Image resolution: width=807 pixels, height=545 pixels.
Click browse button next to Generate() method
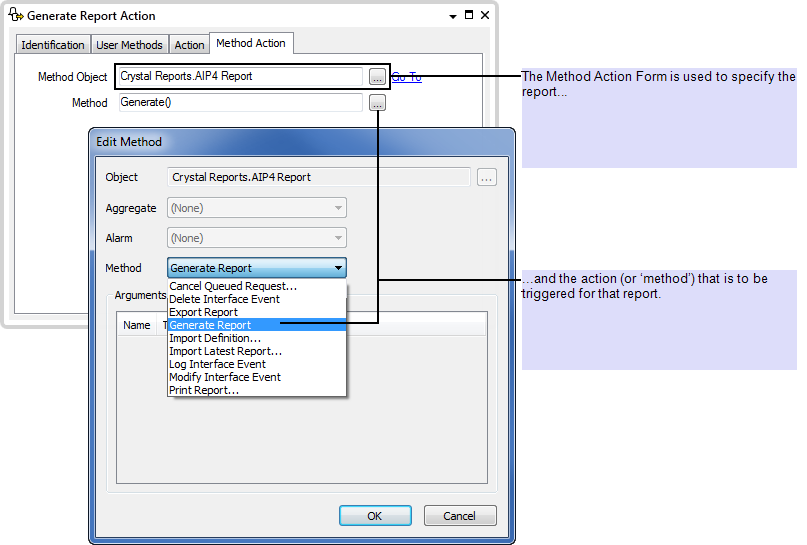(376, 102)
